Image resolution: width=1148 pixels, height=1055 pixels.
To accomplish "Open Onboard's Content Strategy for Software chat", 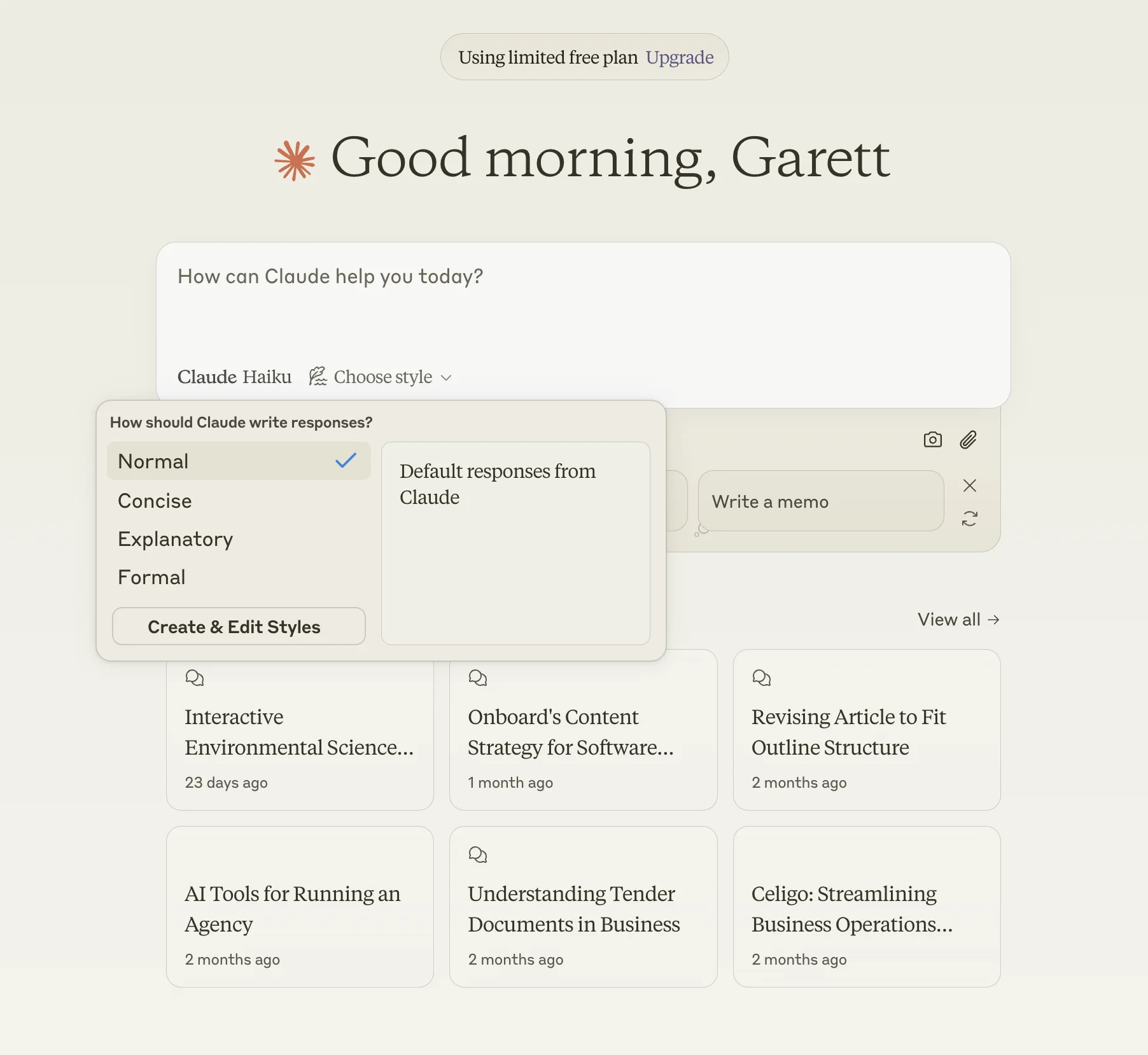I will click(583, 729).
